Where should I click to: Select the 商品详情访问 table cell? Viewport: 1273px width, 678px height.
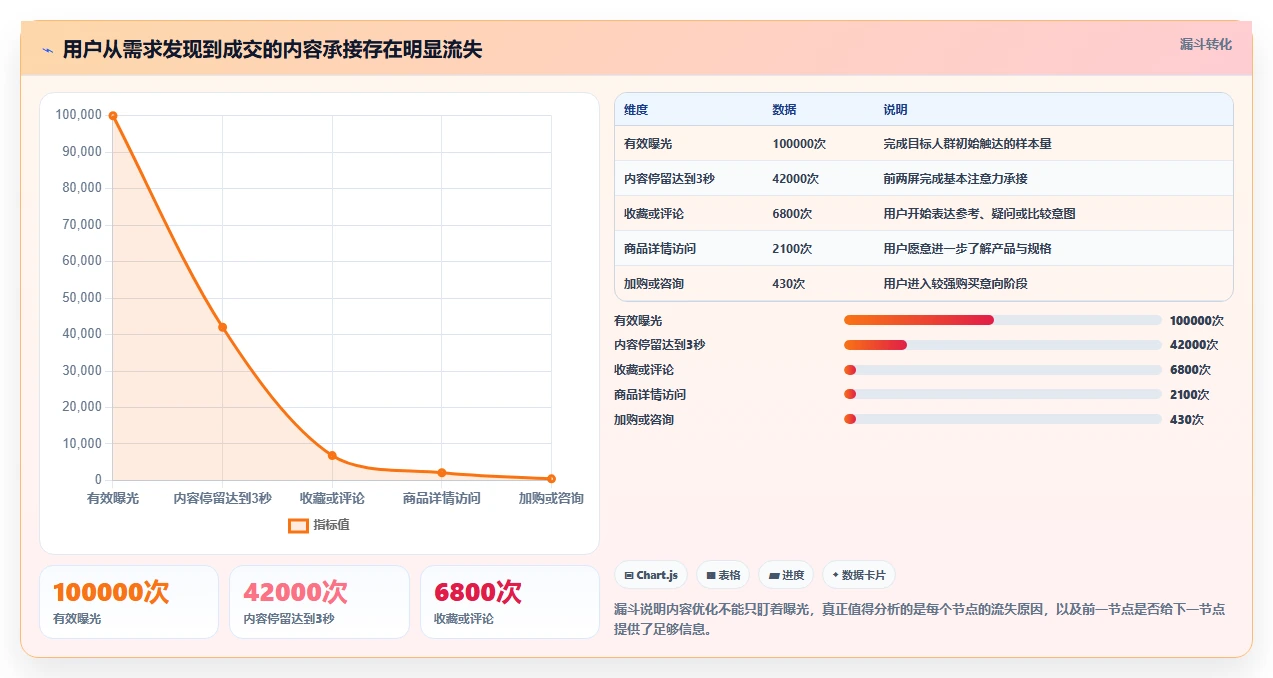click(x=660, y=249)
